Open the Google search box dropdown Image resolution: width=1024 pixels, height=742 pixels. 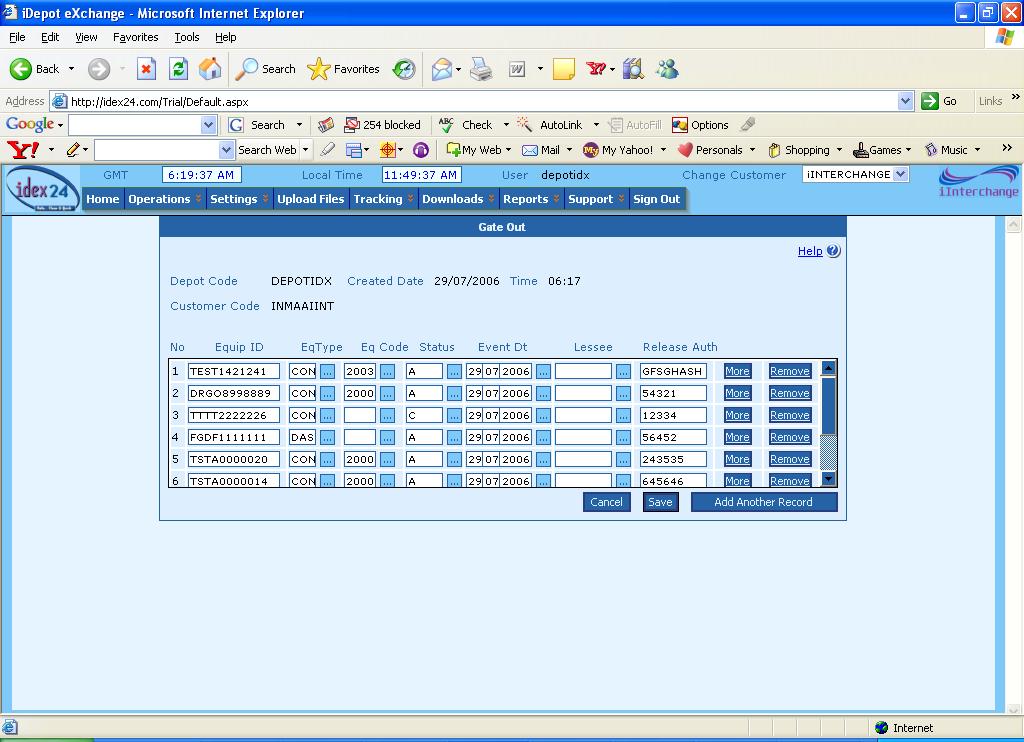tap(208, 125)
